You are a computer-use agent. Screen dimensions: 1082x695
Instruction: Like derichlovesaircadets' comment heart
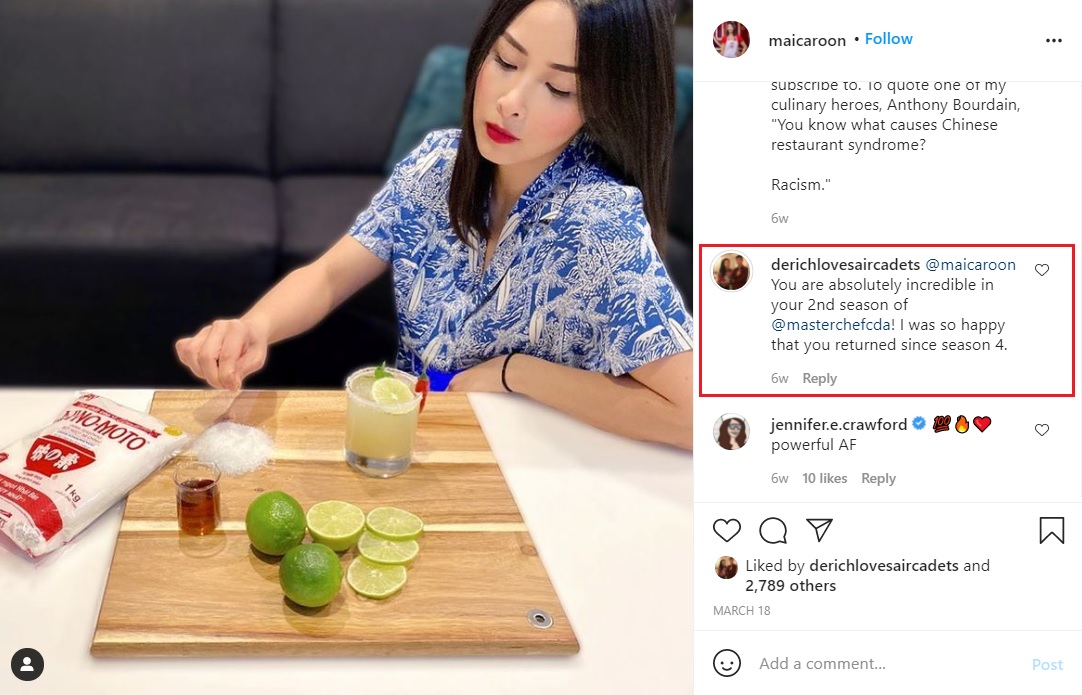coord(1042,270)
